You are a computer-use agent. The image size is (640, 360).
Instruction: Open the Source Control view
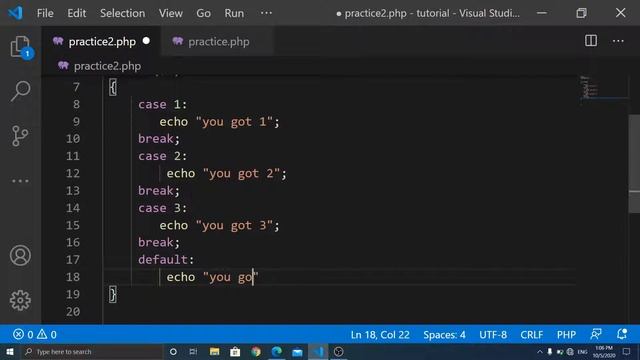click(x=20, y=136)
